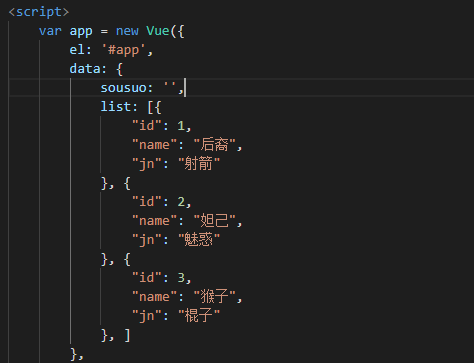Click the jn value "棍子"
The width and height of the screenshot is (474, 363).
pos(199,316)
